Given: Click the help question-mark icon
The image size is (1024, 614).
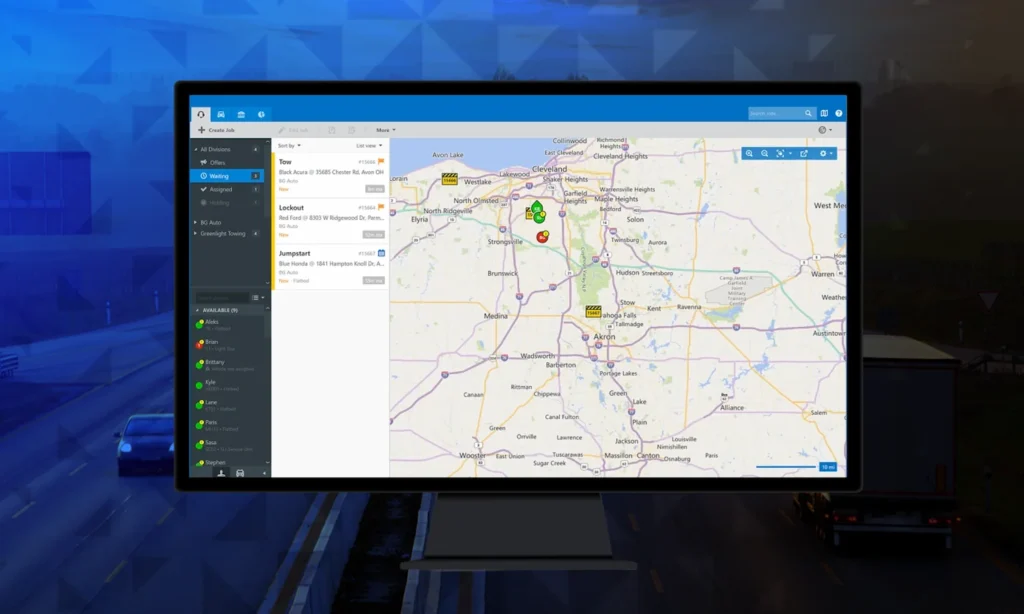Looking at the screenshot, I should 839,113.
